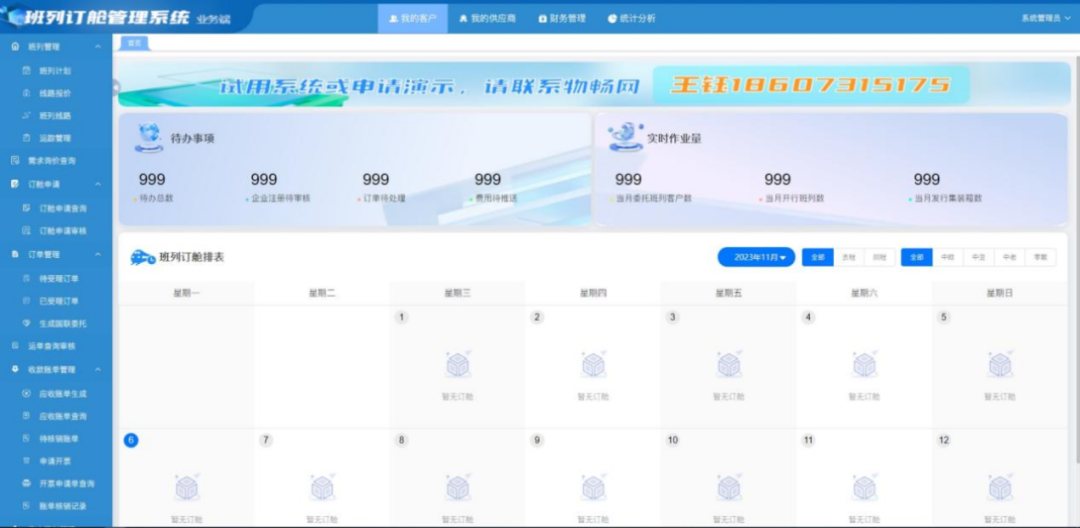Click the 当月发行集装箱数 999 value

click(x=926, y=180)
